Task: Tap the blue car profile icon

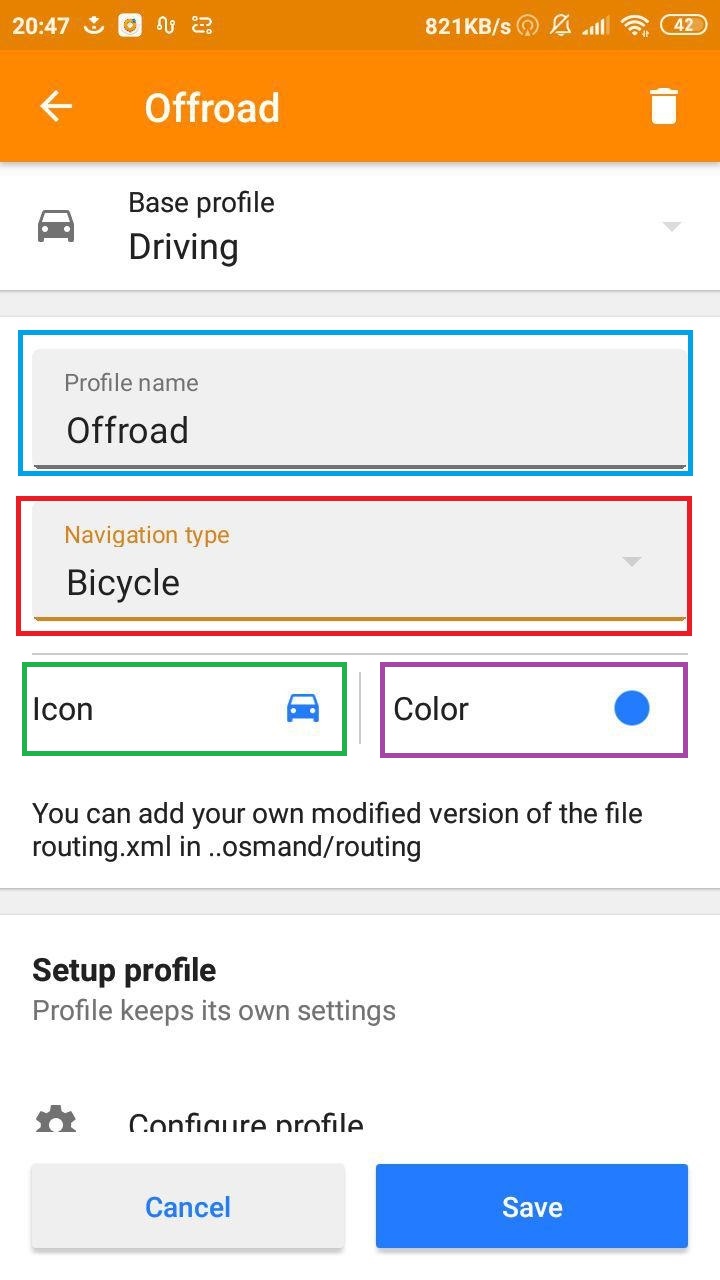Action: click(303, 708)
